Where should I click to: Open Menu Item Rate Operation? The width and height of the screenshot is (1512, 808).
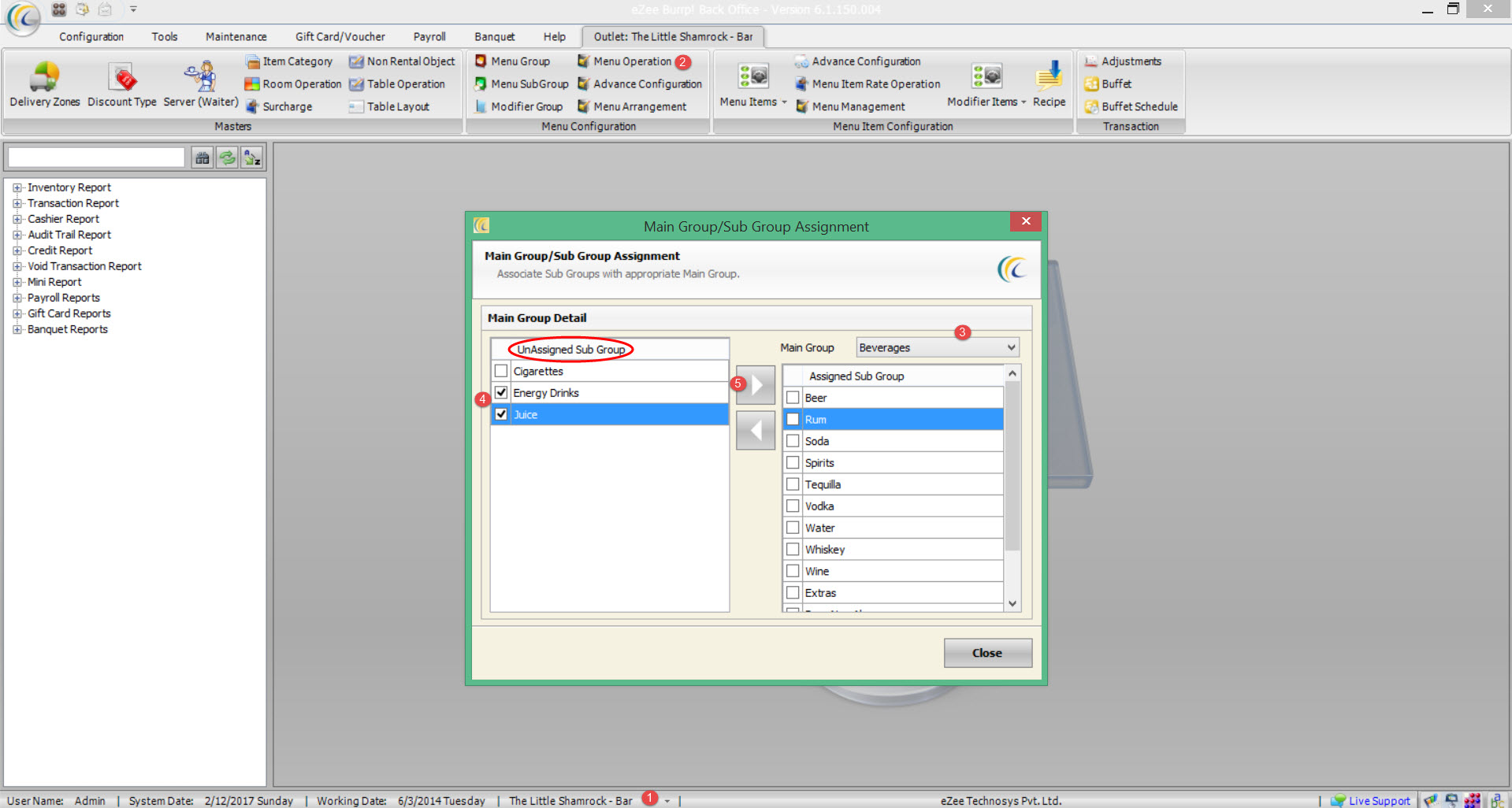point(867,84)
